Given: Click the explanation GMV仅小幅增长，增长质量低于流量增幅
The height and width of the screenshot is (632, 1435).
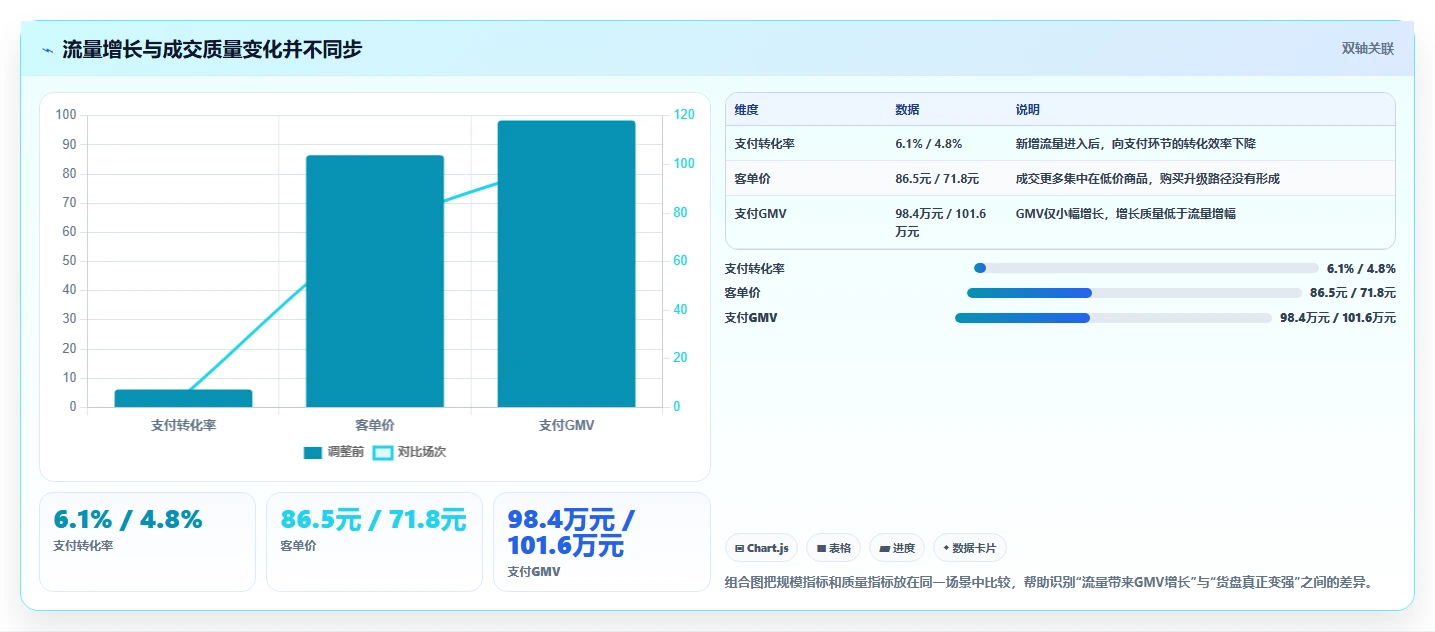Looking at the screenshot, I should click(x=1127, y=213).
